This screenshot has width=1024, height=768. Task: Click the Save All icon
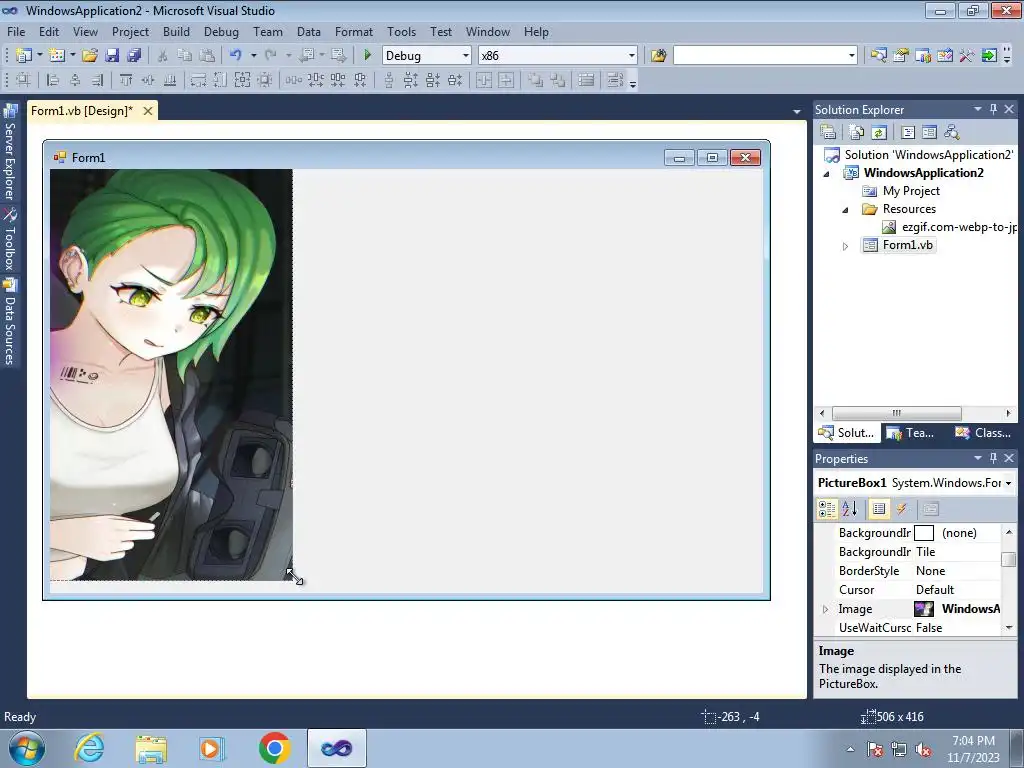(134, 56)
